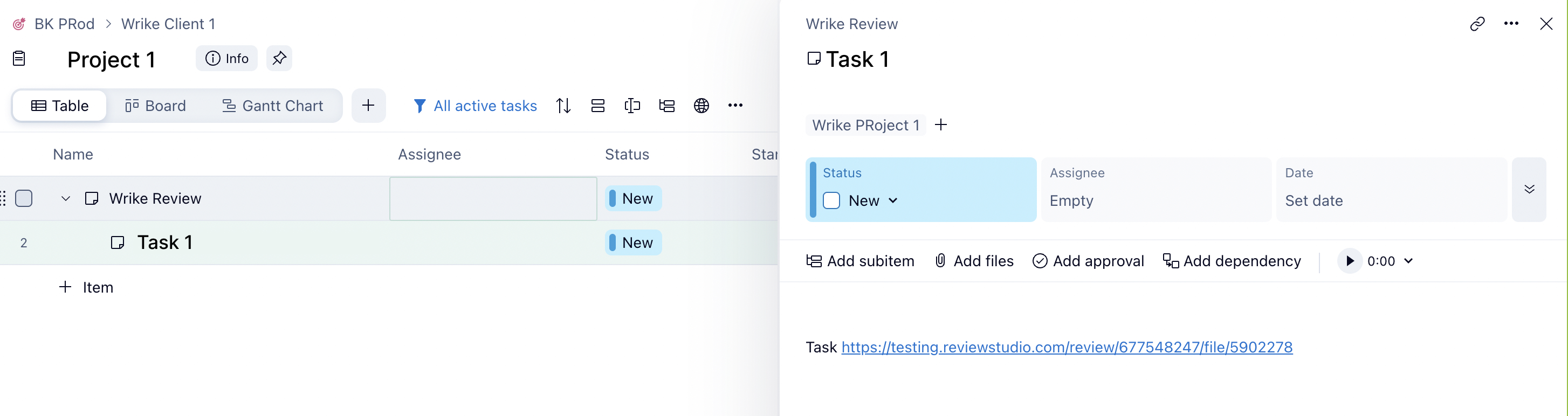1568x416 pixels.
Task: Mark Task 1 complete via status checkbox
Action: (831, 200)
